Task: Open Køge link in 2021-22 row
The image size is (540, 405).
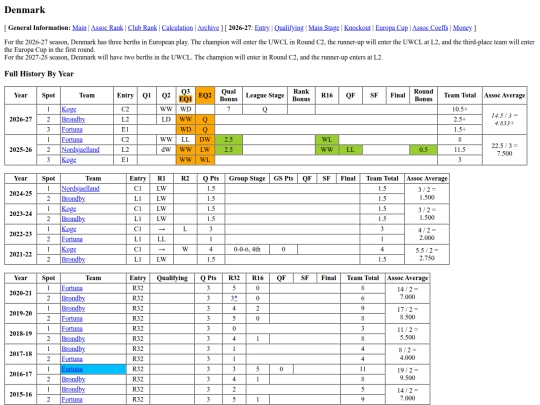Action: (69, 249)
